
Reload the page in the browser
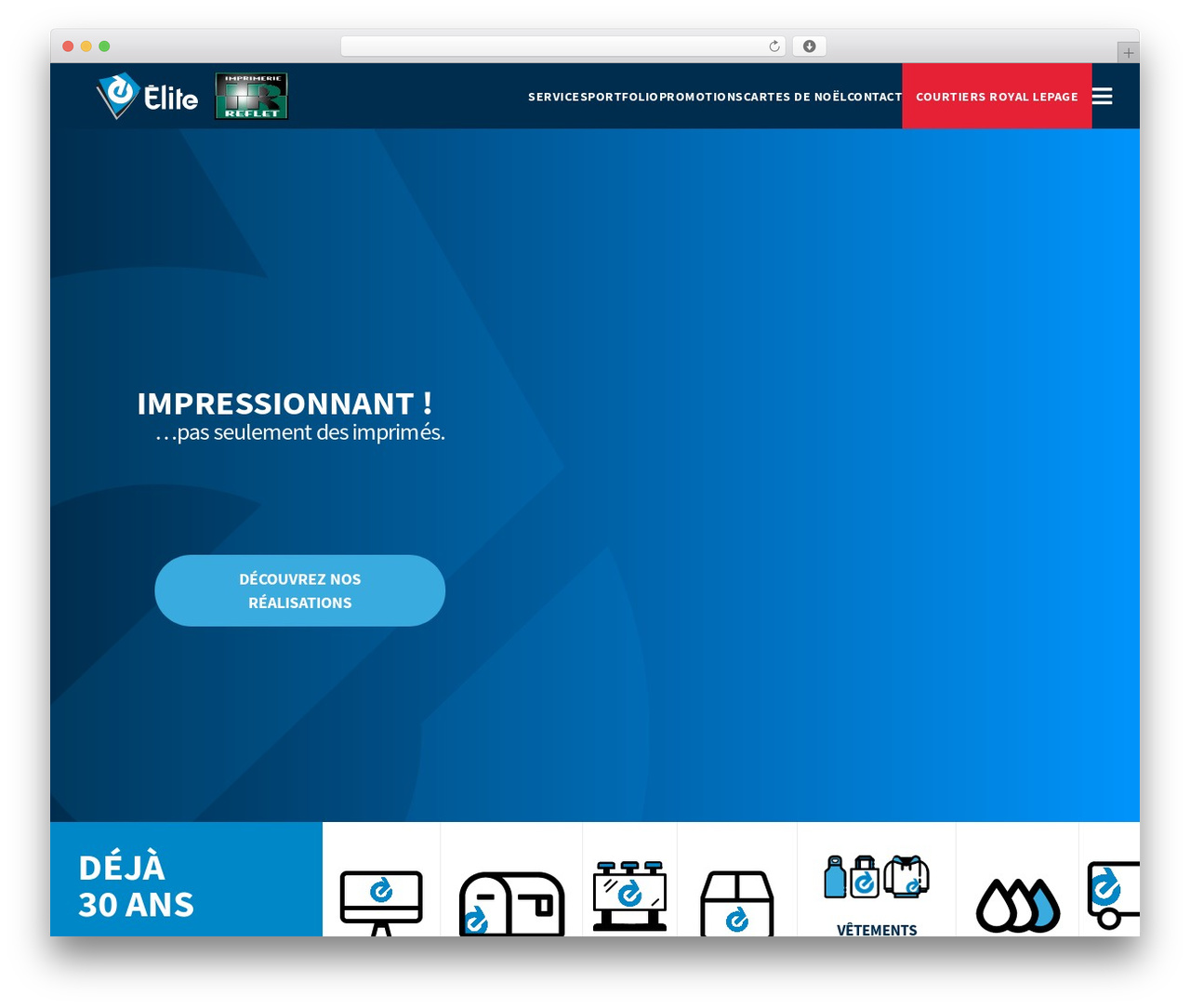pyautogui.click(x=774, y=46)
